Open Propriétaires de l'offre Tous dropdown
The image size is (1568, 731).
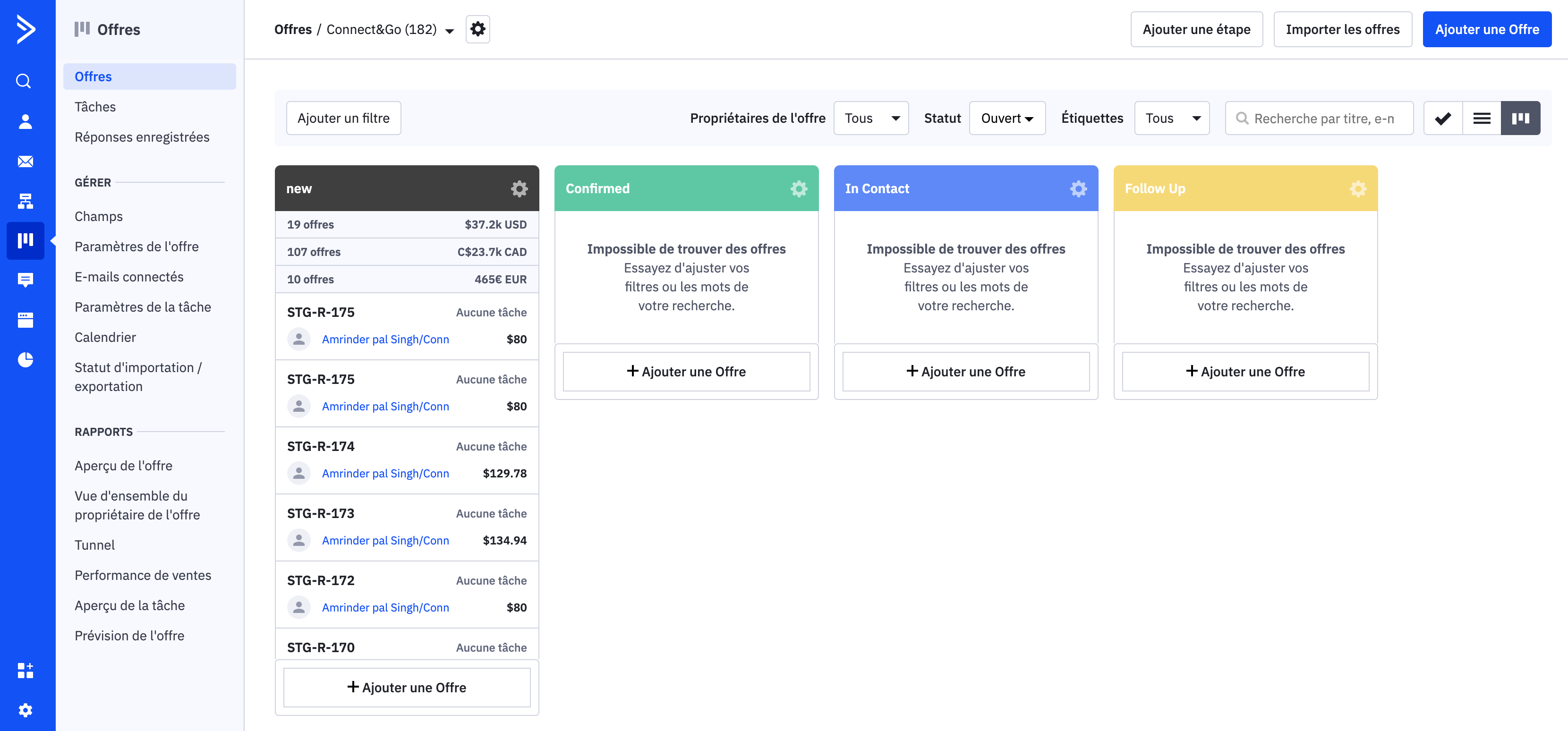[x=870, y=118]
